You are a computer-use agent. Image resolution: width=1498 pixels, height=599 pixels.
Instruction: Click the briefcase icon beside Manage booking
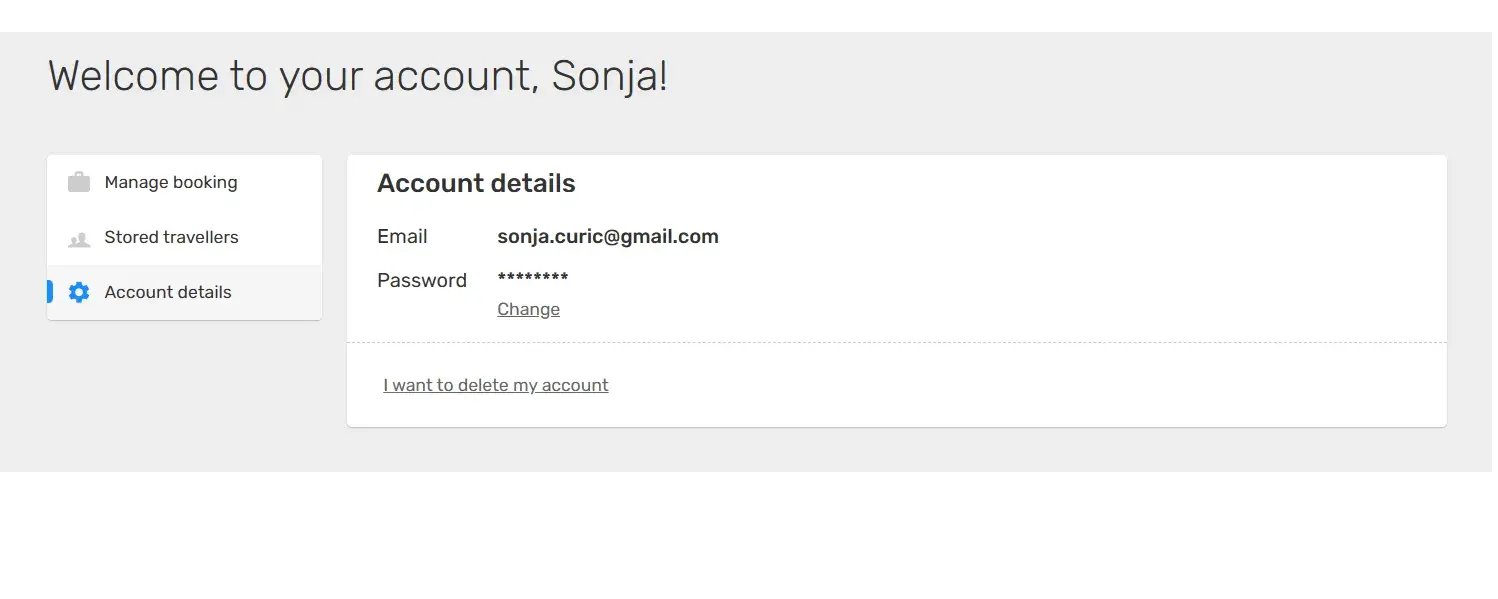[x=79, y=183]
